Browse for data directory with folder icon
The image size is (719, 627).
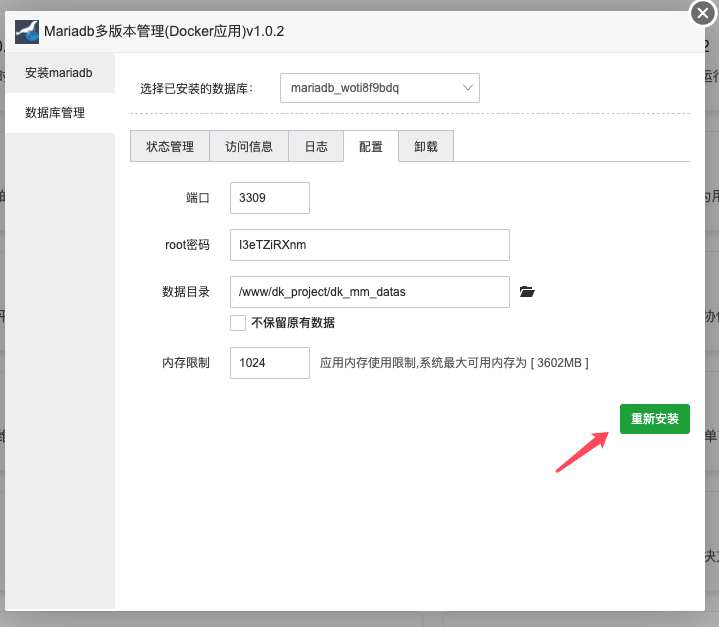tap(527, 291)
